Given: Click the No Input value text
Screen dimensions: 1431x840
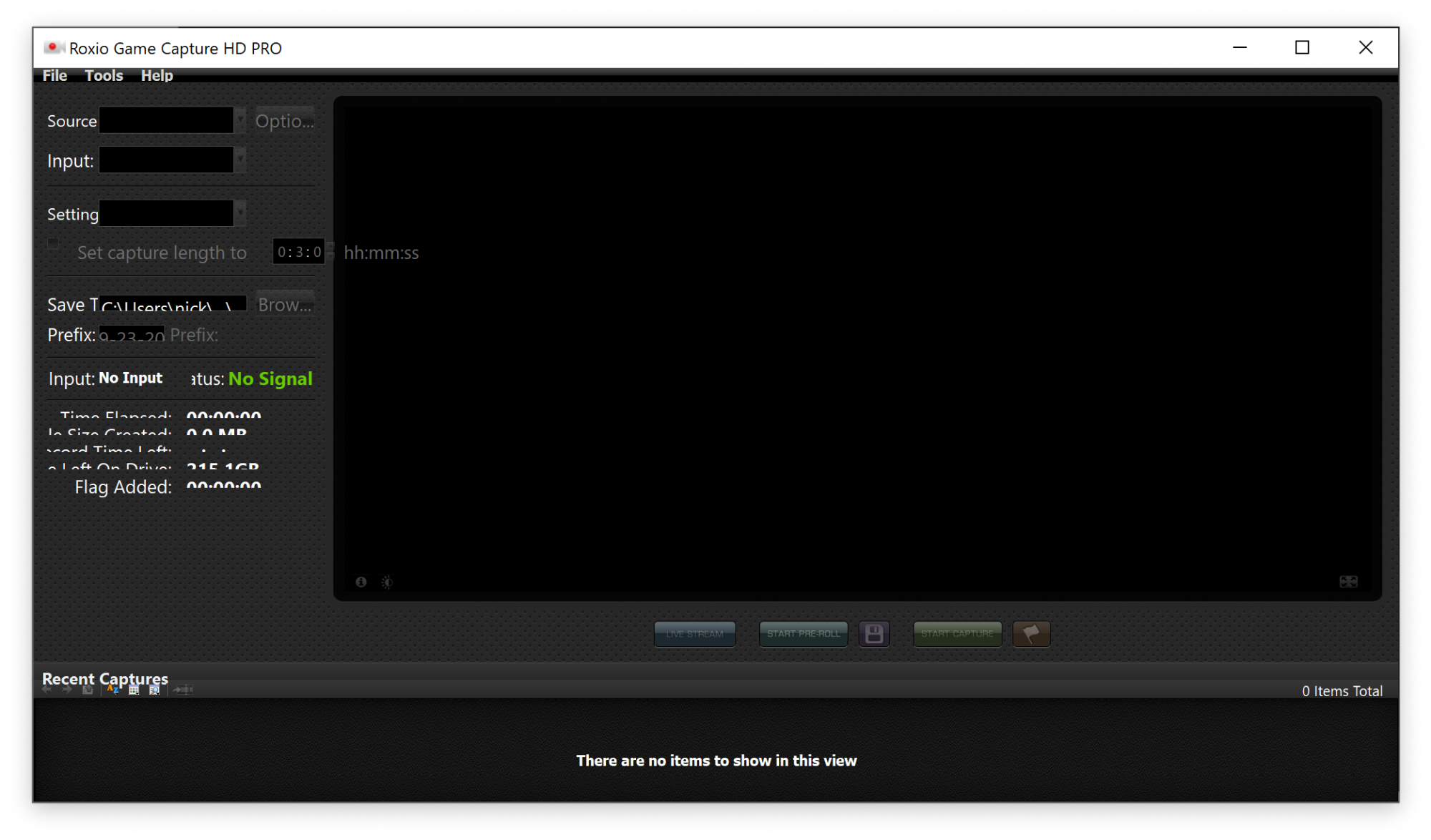Looking at the screenshot, I should point(130,378).
